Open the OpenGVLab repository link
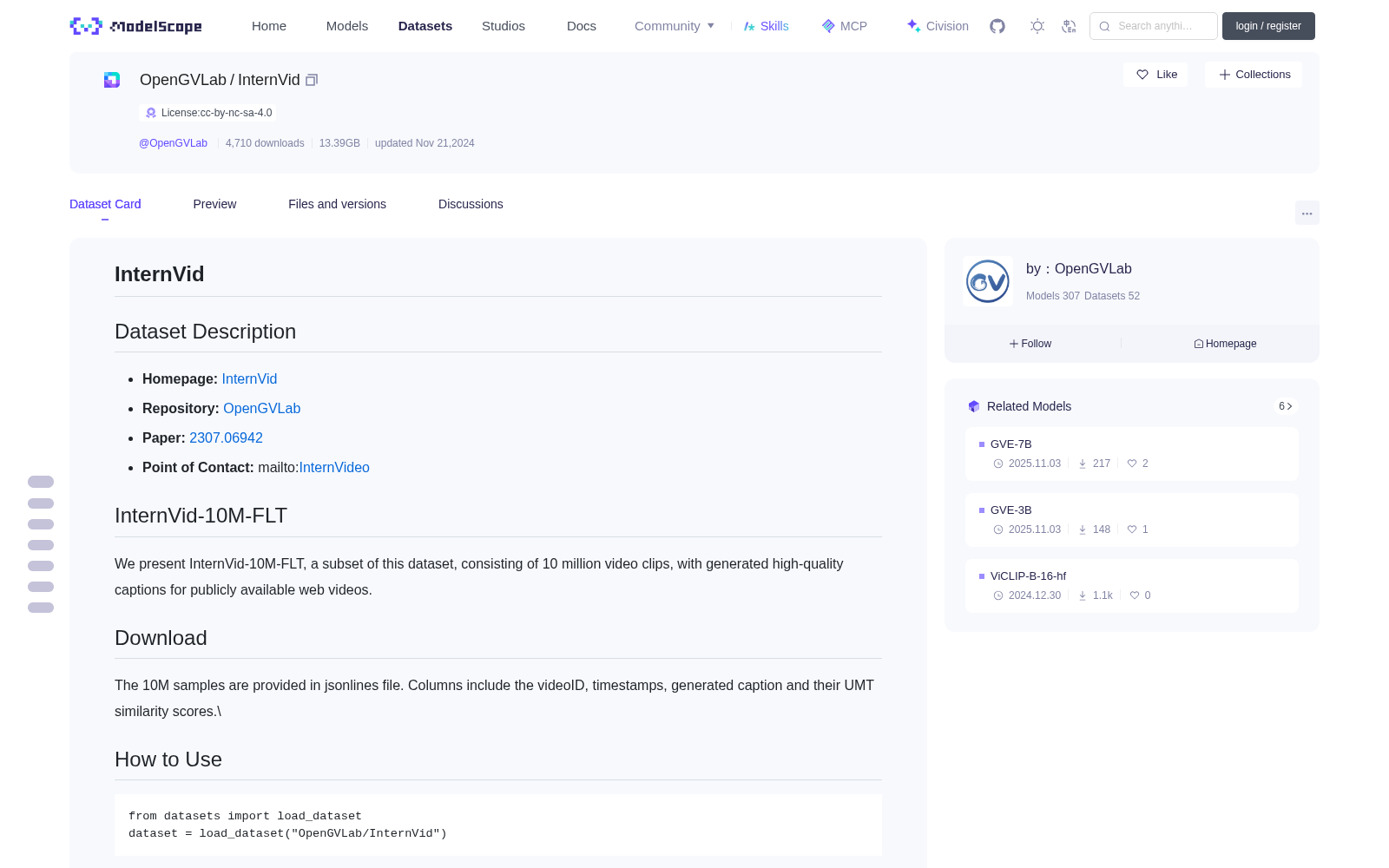1389x868 pixels. point(261,409)
